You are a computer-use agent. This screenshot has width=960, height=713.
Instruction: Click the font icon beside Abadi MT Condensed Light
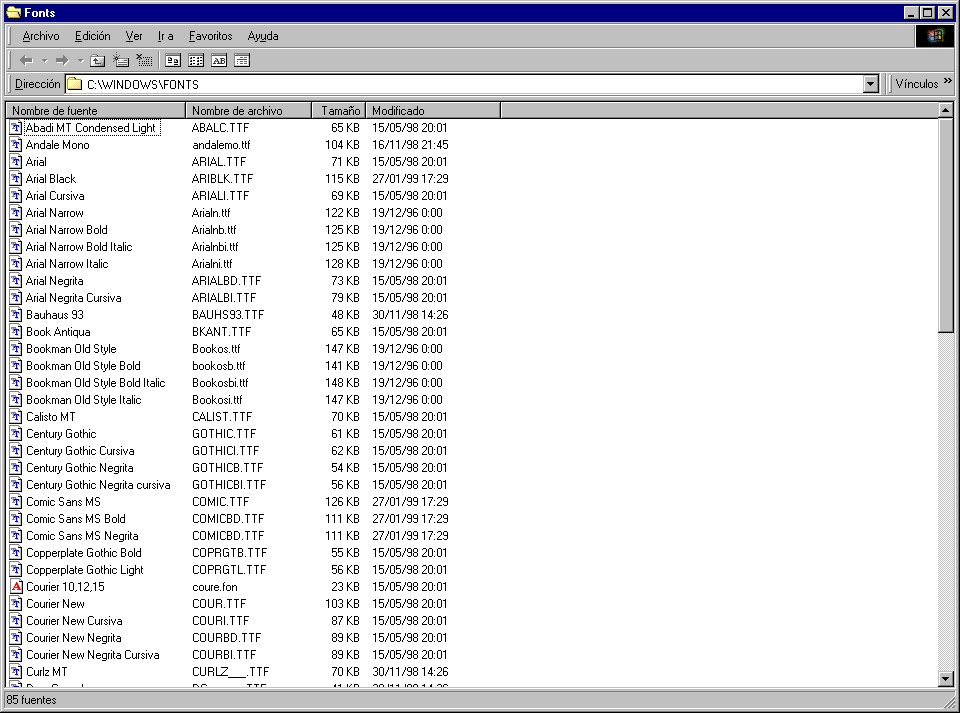tap(17, 128)
